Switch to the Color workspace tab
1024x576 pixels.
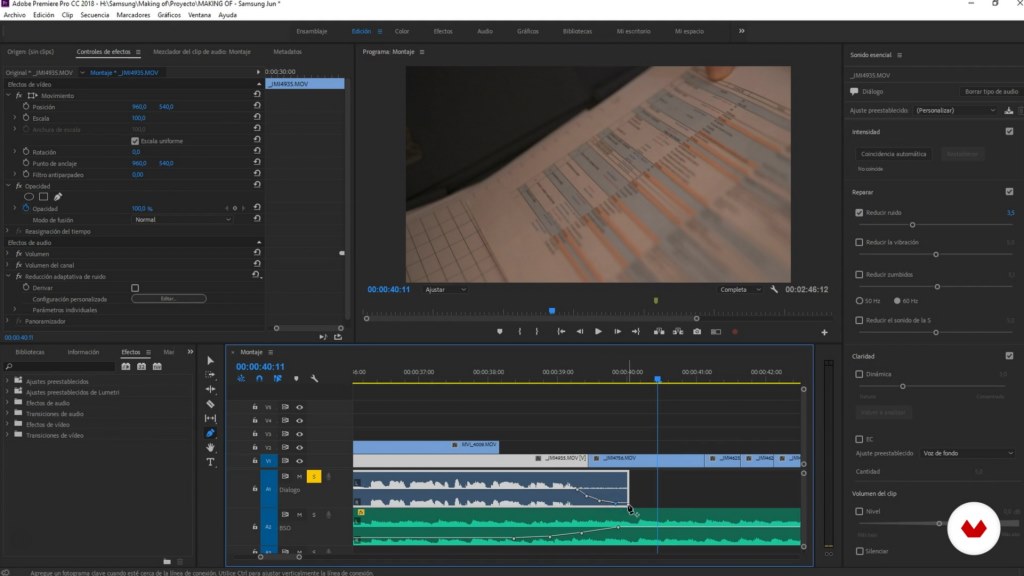[401, 31]
